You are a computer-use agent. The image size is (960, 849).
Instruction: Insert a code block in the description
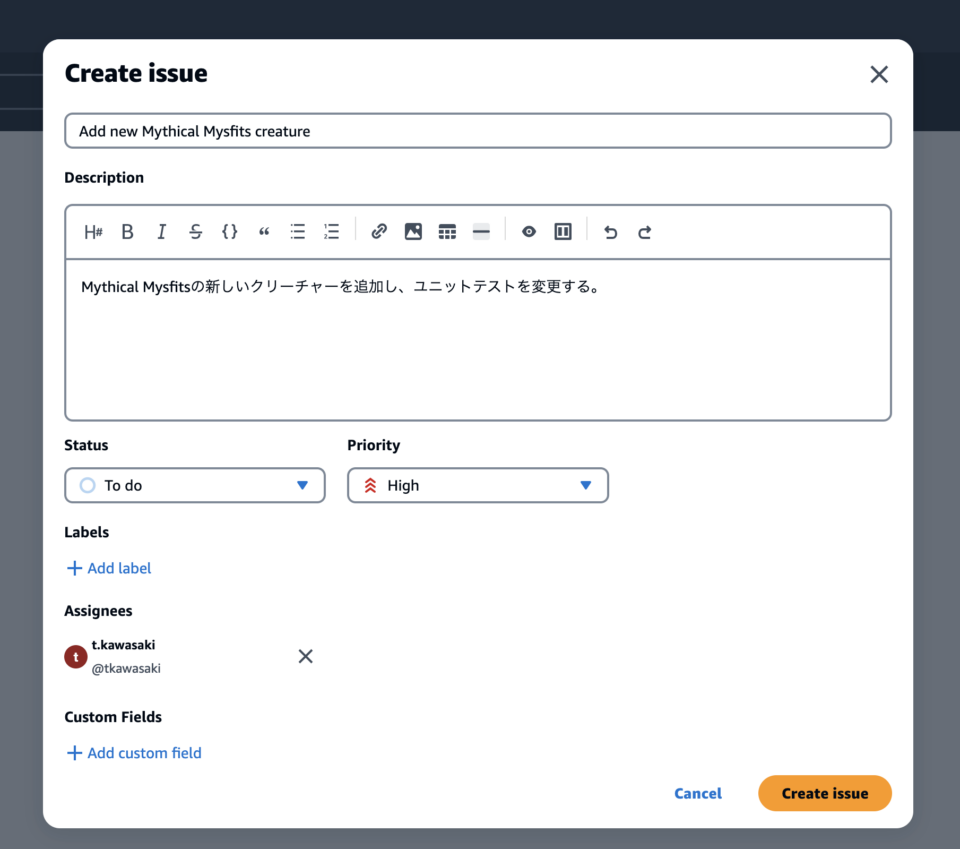click(x=229, y=231)
